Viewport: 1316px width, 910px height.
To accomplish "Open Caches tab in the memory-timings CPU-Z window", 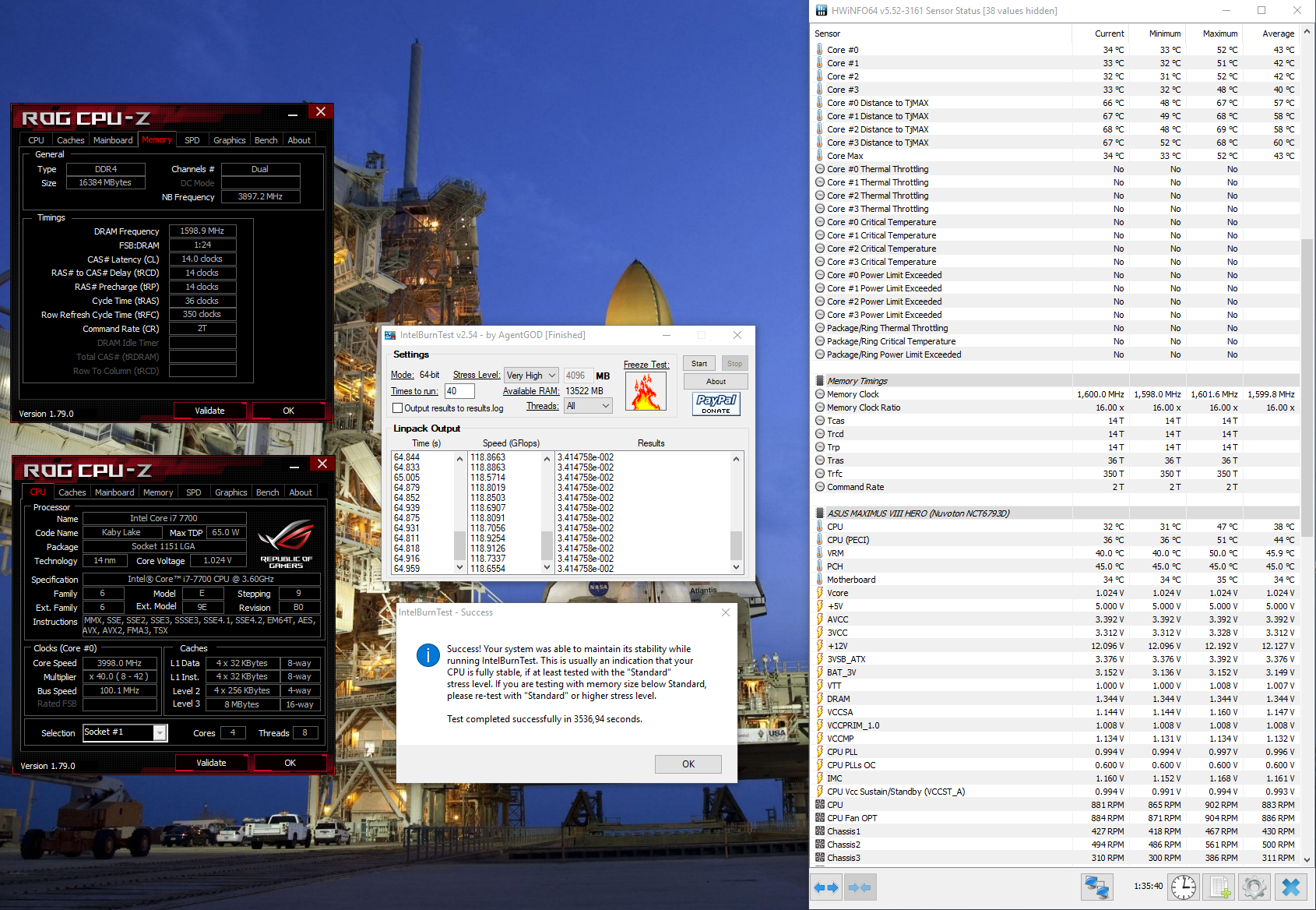I will pos(70,140).
